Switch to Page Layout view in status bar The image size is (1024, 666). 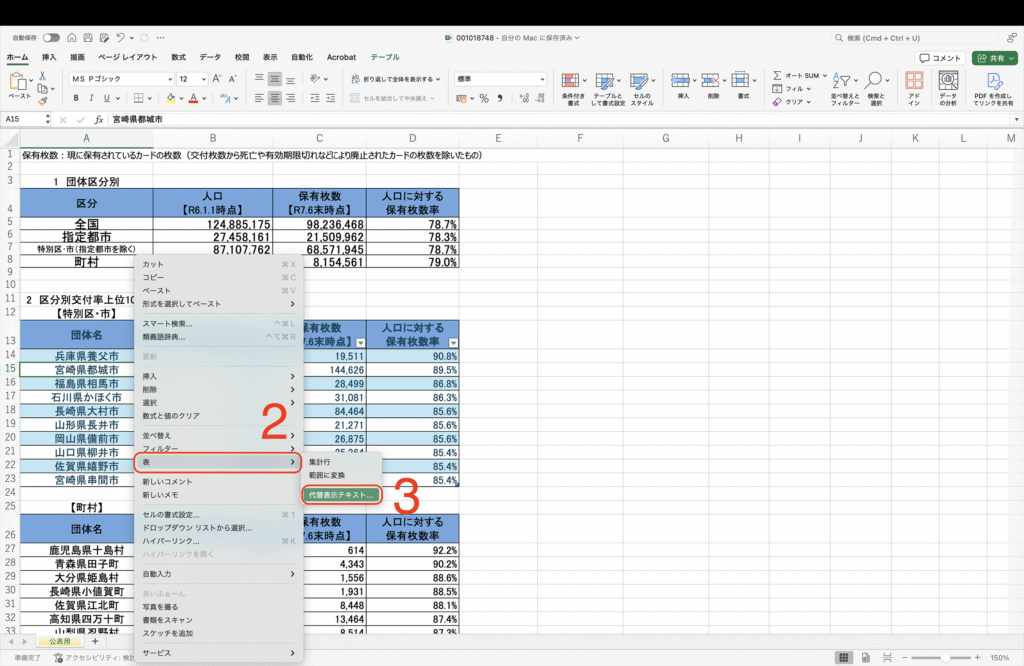point(865,658)
